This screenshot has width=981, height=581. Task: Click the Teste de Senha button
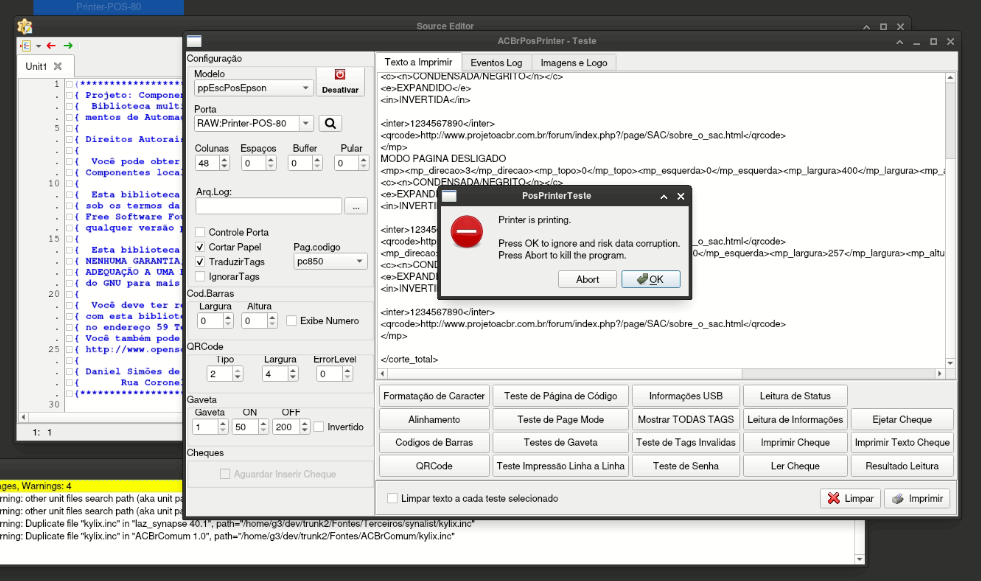tap(686, 466)
